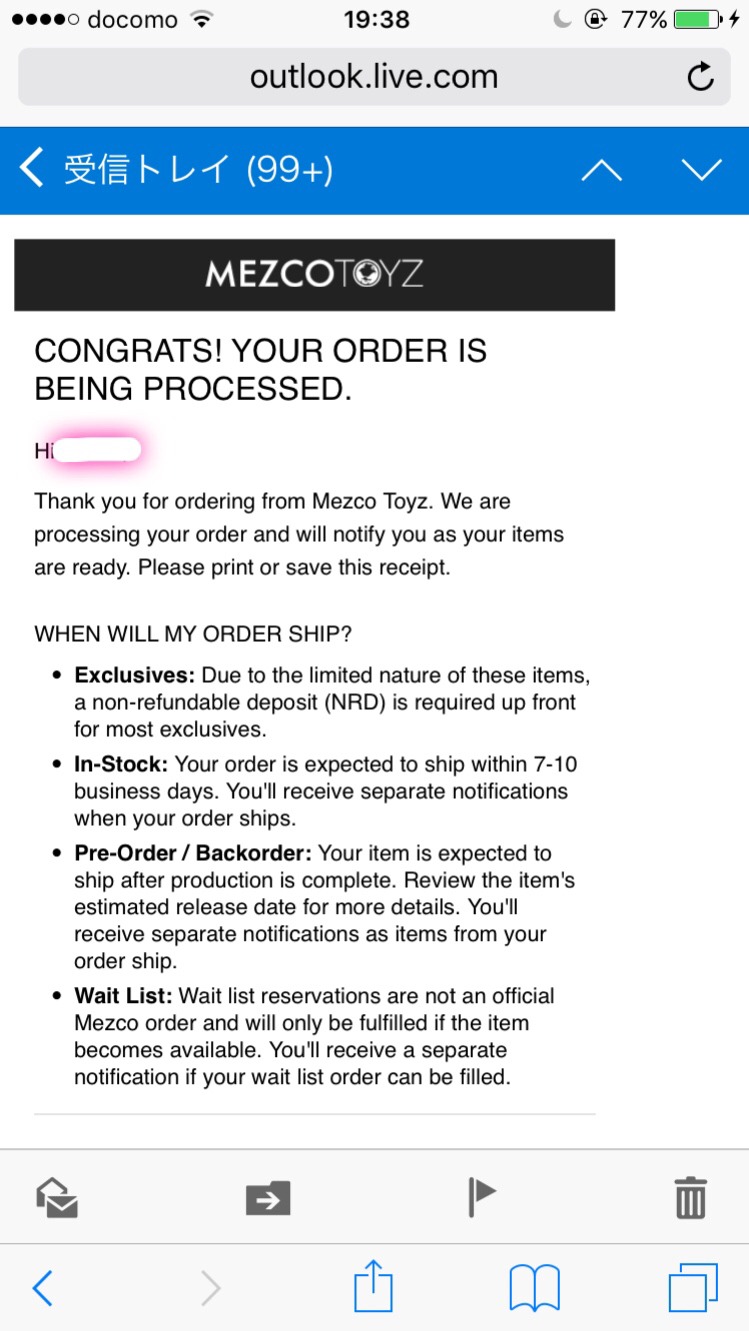Tap the MEZCO TOYZ banner logo

pos(314,274)
